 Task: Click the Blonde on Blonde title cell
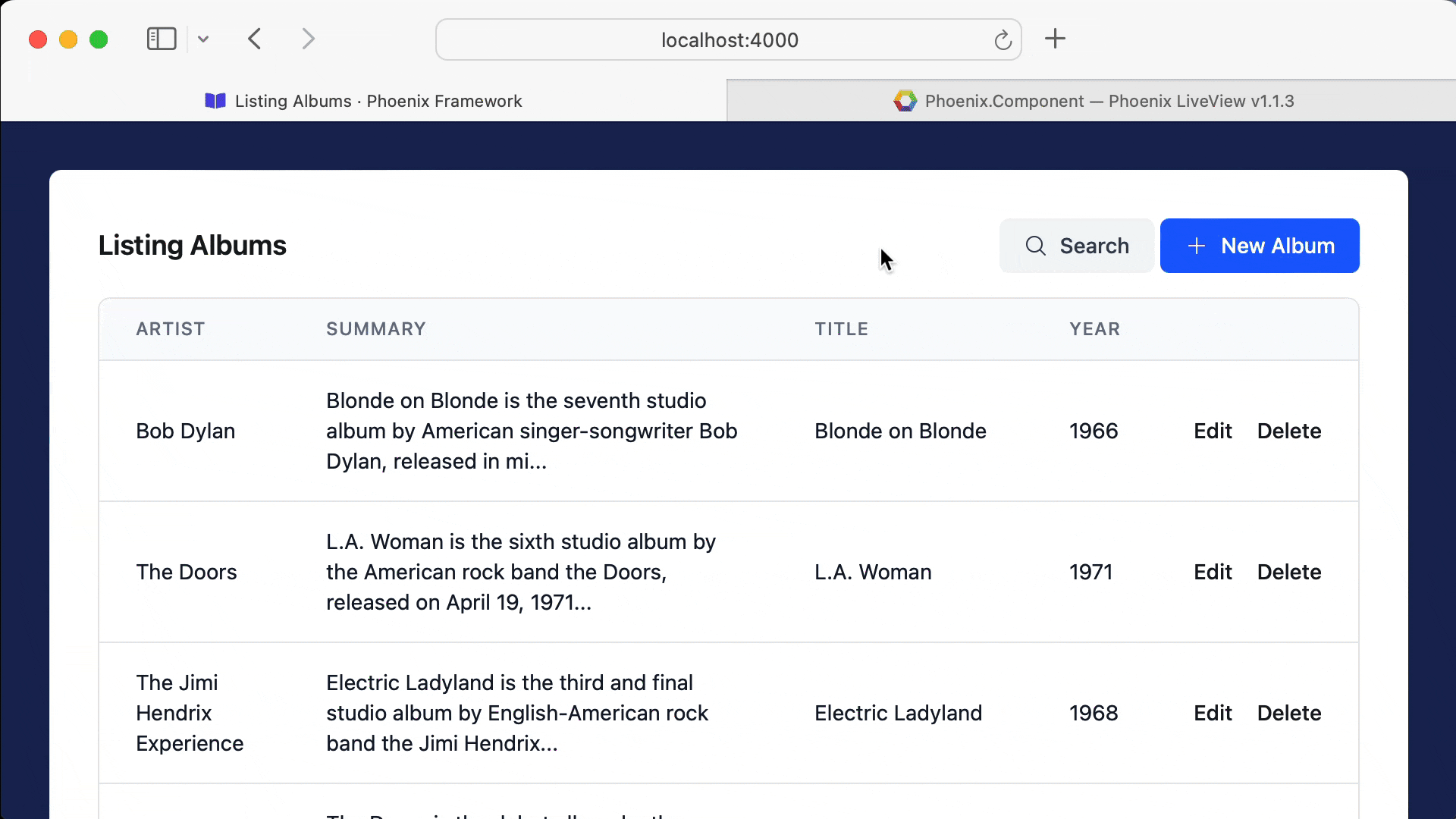900,431
